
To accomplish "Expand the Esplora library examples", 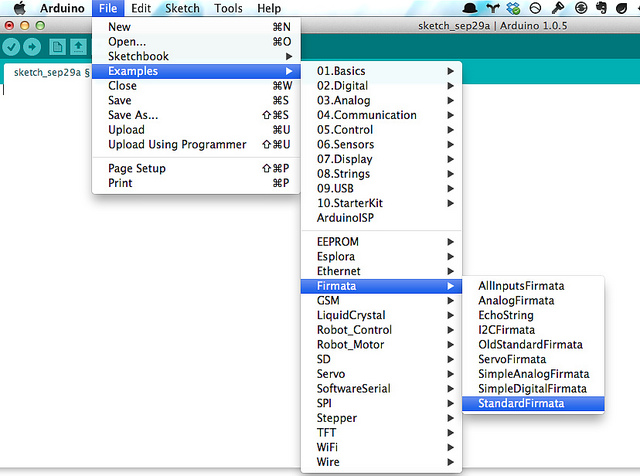I will coord(381,256).
